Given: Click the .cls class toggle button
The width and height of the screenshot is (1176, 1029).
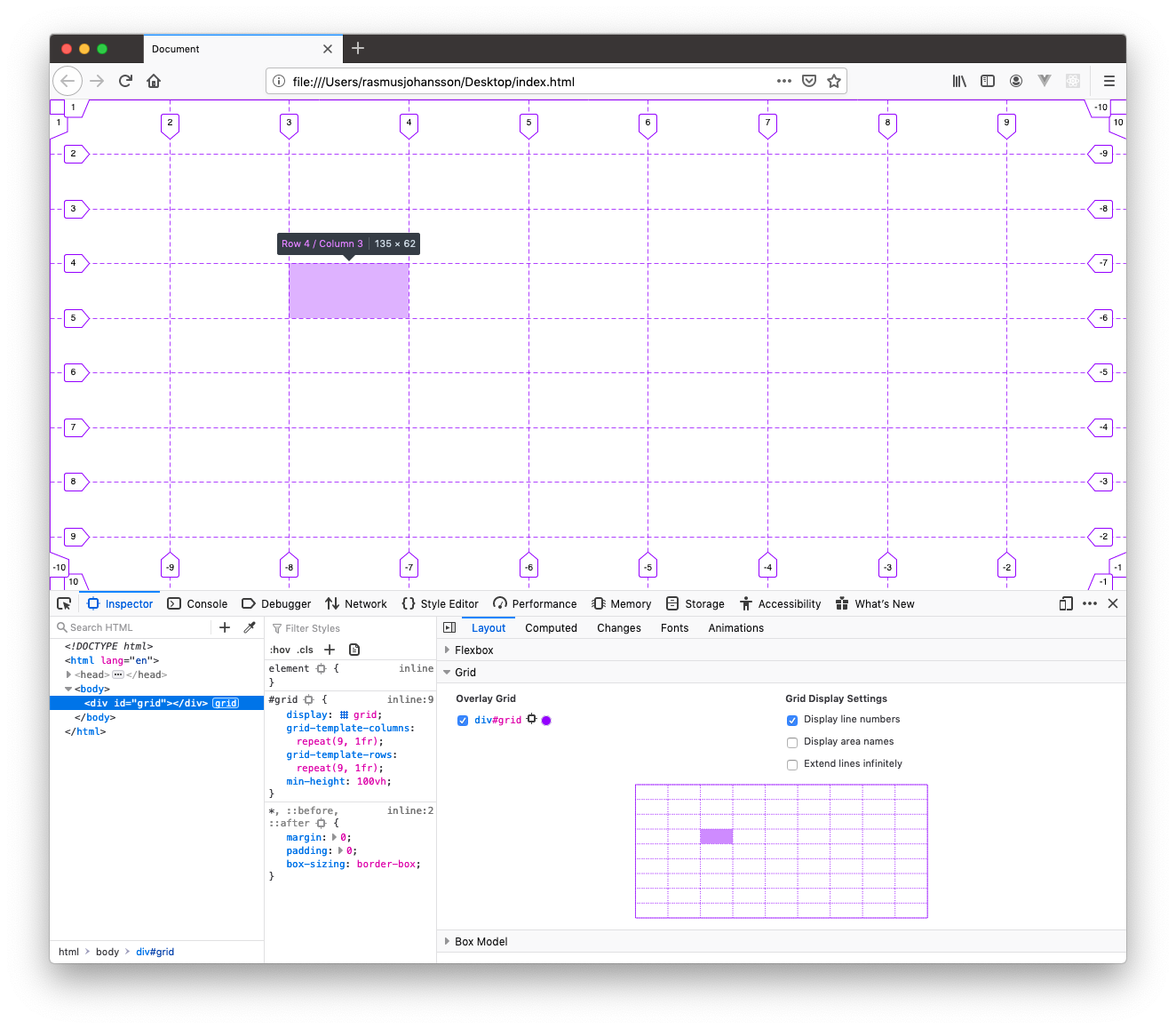Looking at the screenshot, I should coord(306,650).
